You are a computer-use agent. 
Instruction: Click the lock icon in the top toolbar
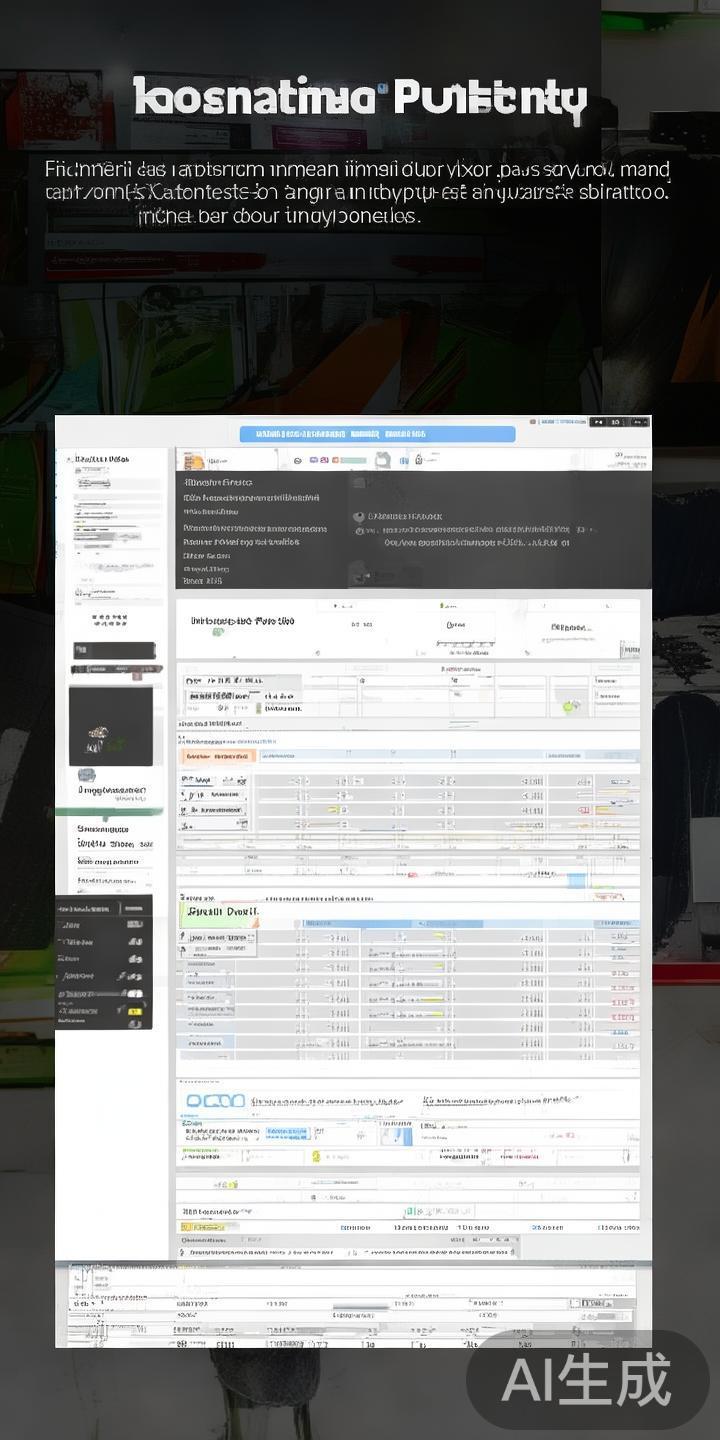click(418, 460)
